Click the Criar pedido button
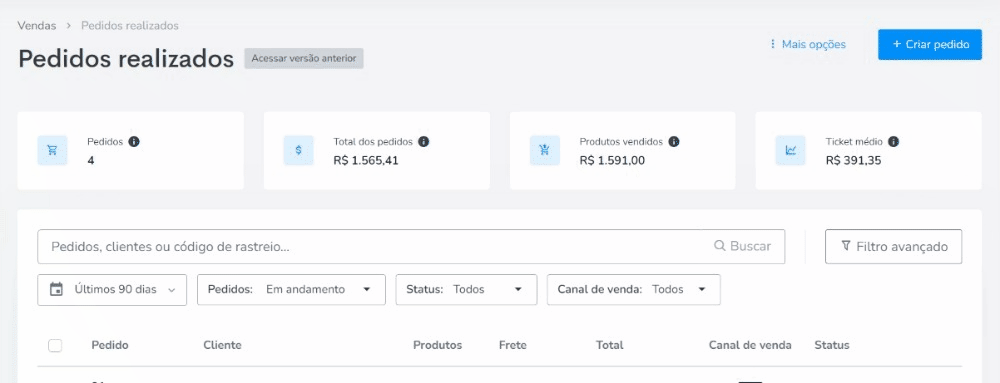This screenshot has width=1000, height=383. [930, 45]
